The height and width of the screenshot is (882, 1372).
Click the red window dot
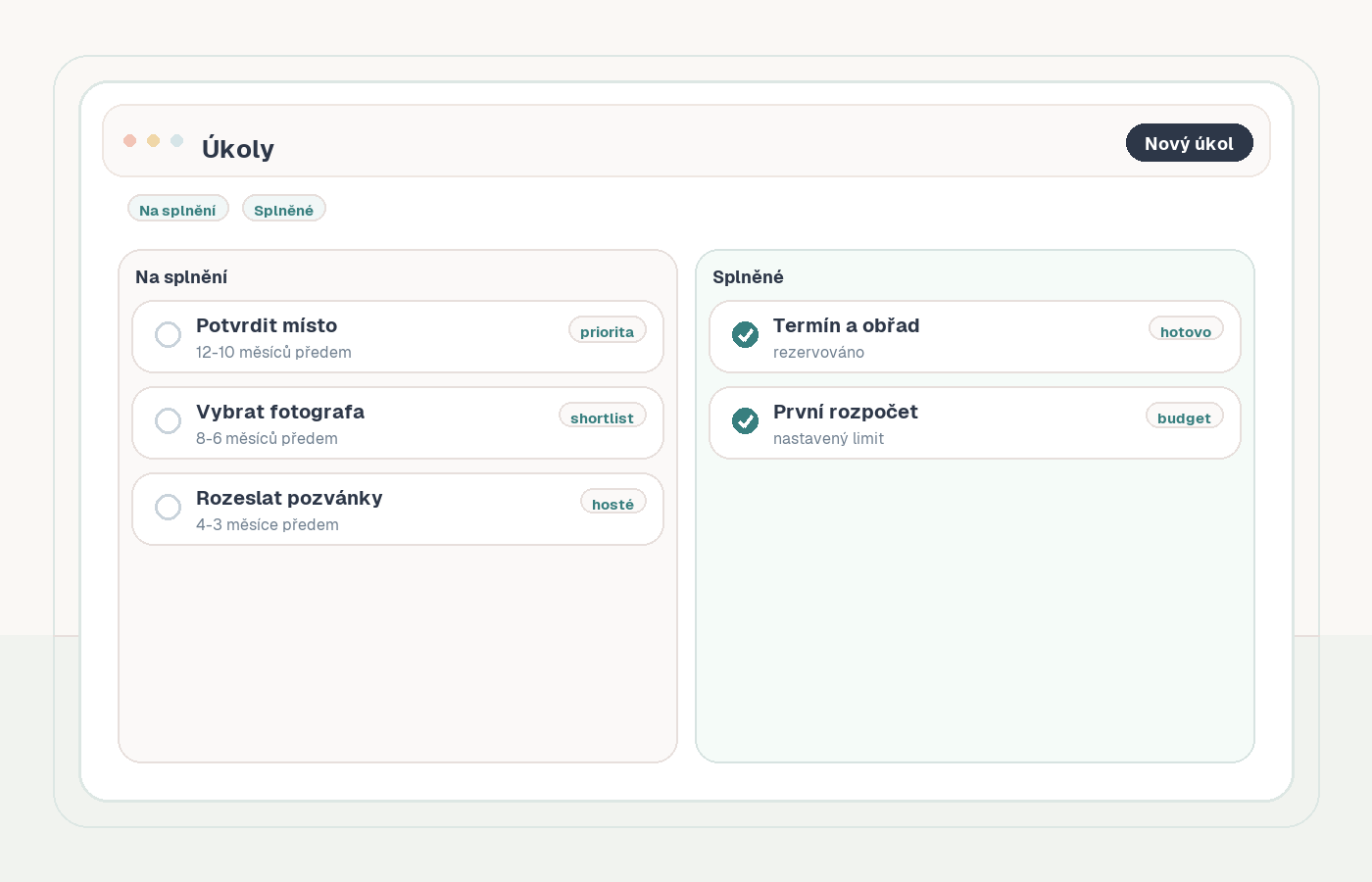coord(129,140)
